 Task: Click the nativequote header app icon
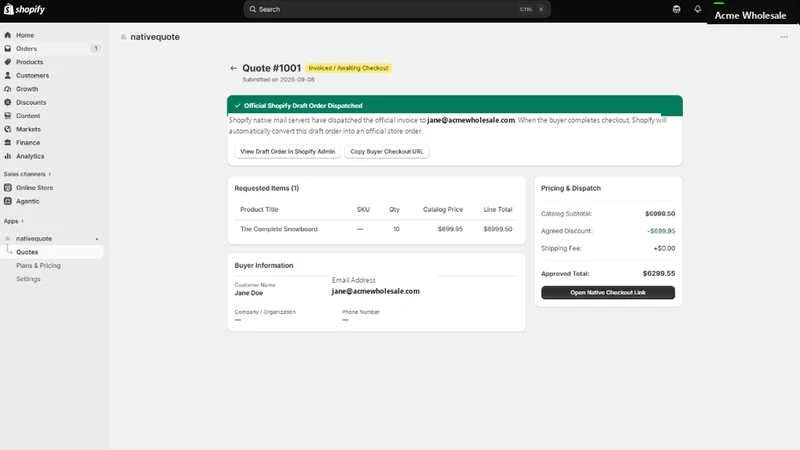(123, 37)
